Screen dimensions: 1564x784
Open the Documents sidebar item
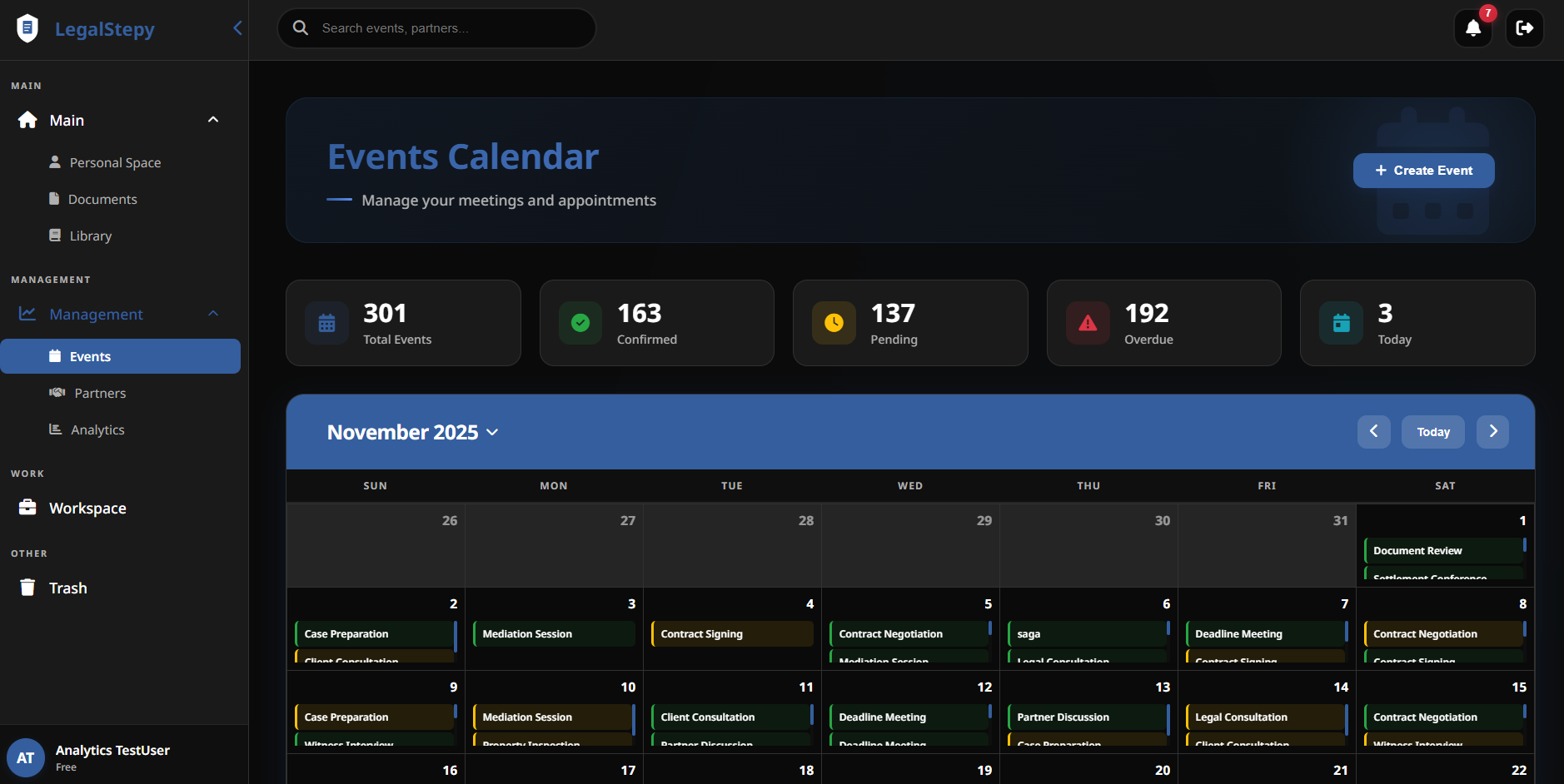(102, 199)
